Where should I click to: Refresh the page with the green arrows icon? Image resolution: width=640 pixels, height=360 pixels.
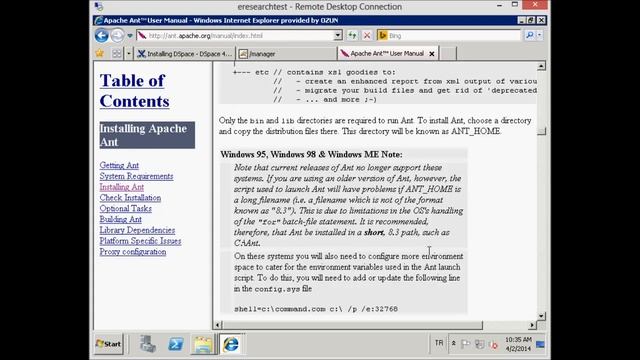point(352,36)
